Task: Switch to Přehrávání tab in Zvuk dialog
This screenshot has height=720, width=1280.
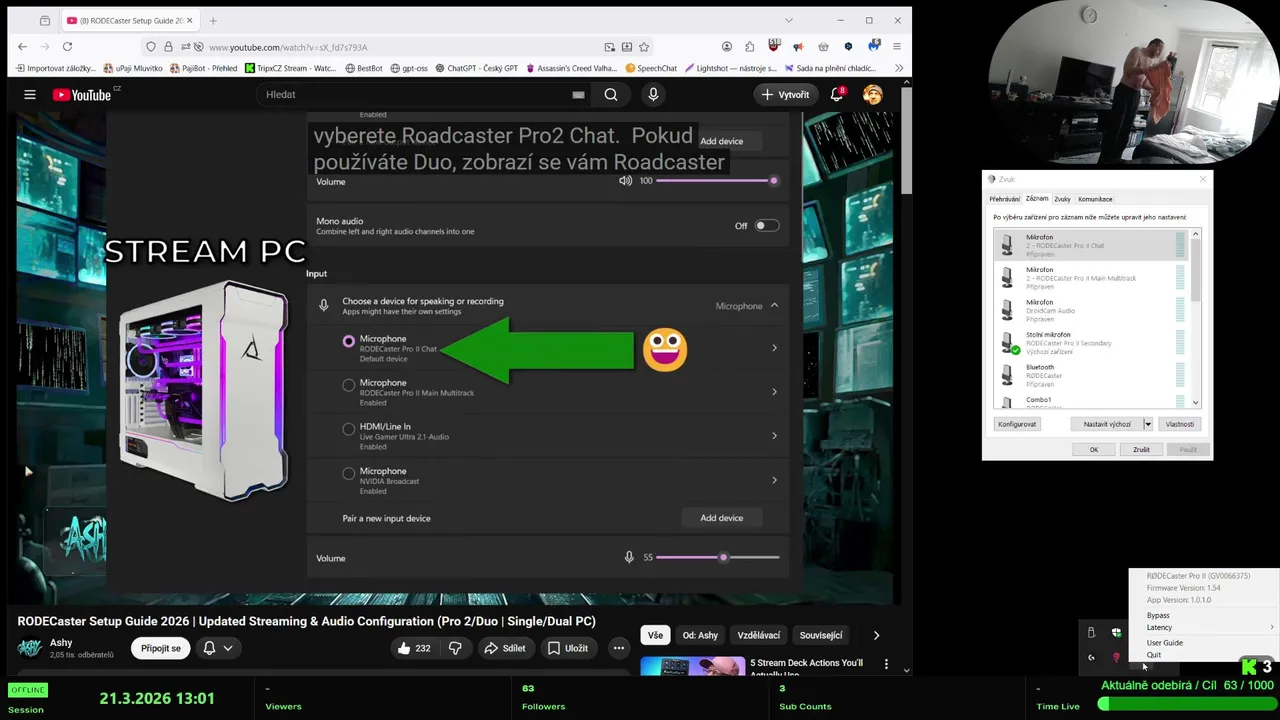Action: tap(1005, 199)
